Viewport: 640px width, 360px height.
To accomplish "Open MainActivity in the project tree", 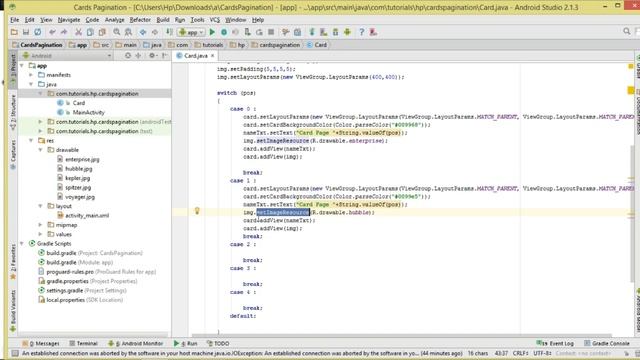I will [x=89, y=113].
